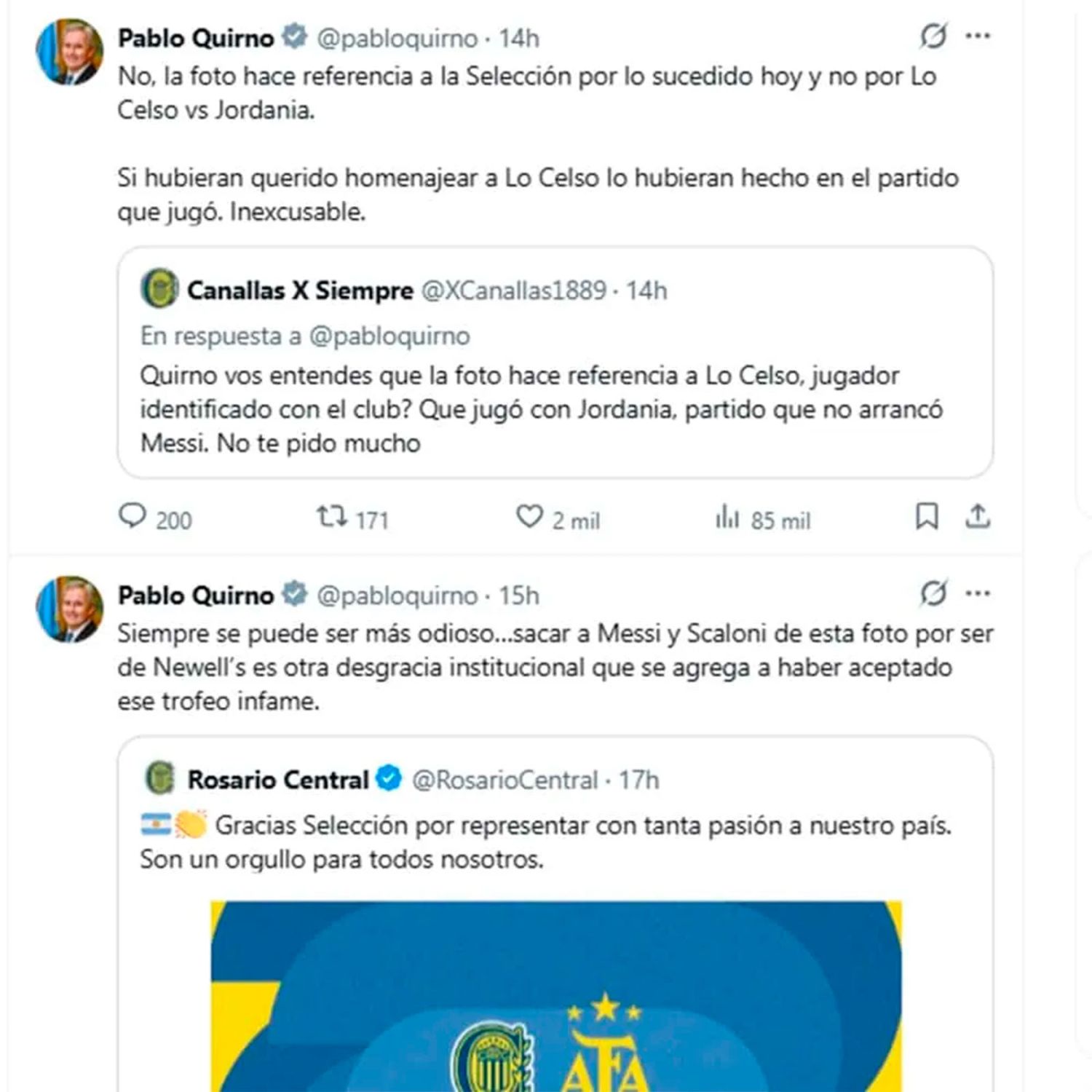Open the three-dot menu on the 15h tweet
This screenshot has width=1092, height=1092.
[x=978, y=593]
